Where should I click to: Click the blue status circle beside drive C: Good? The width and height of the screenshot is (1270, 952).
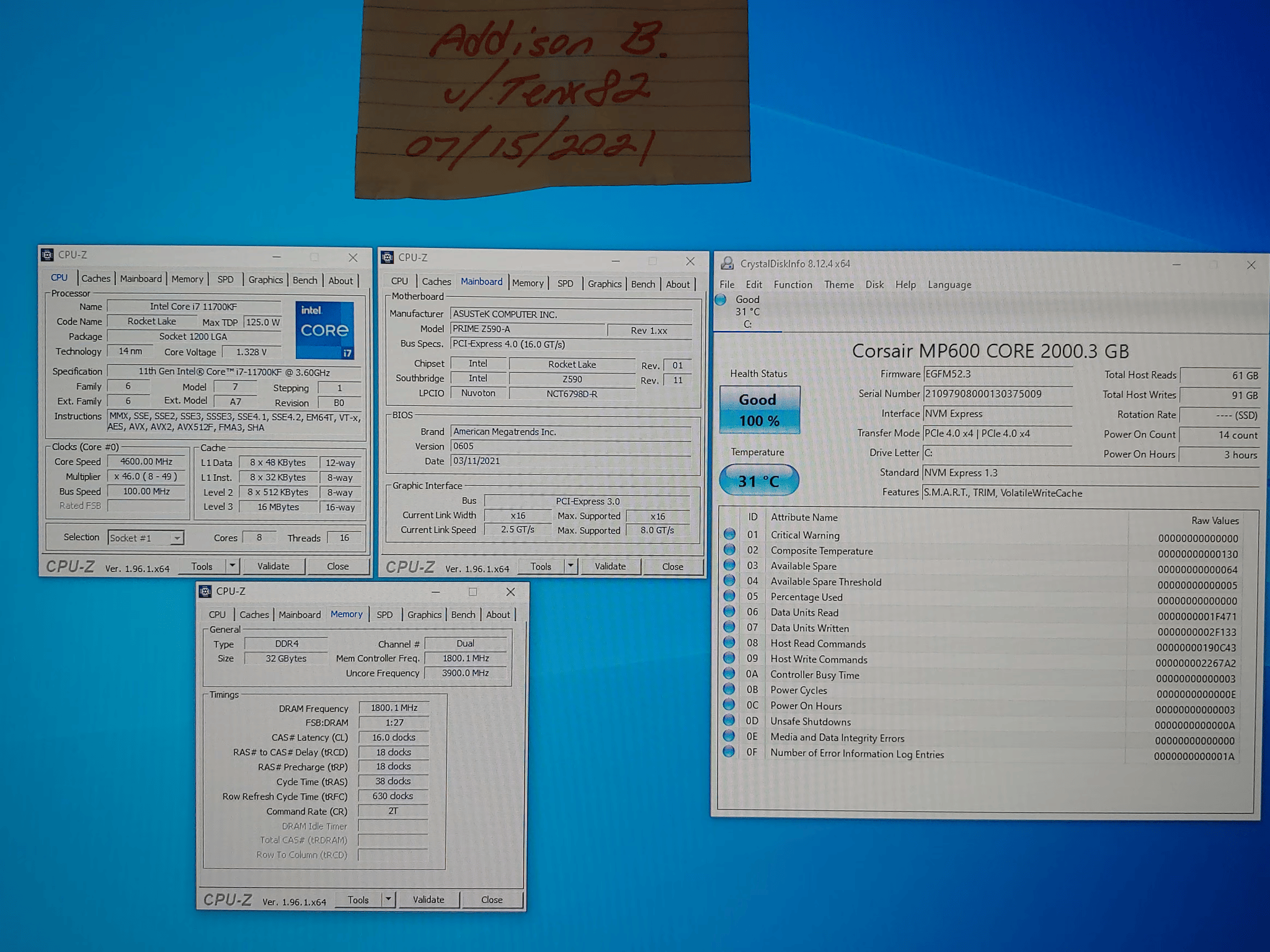point(721,300)
